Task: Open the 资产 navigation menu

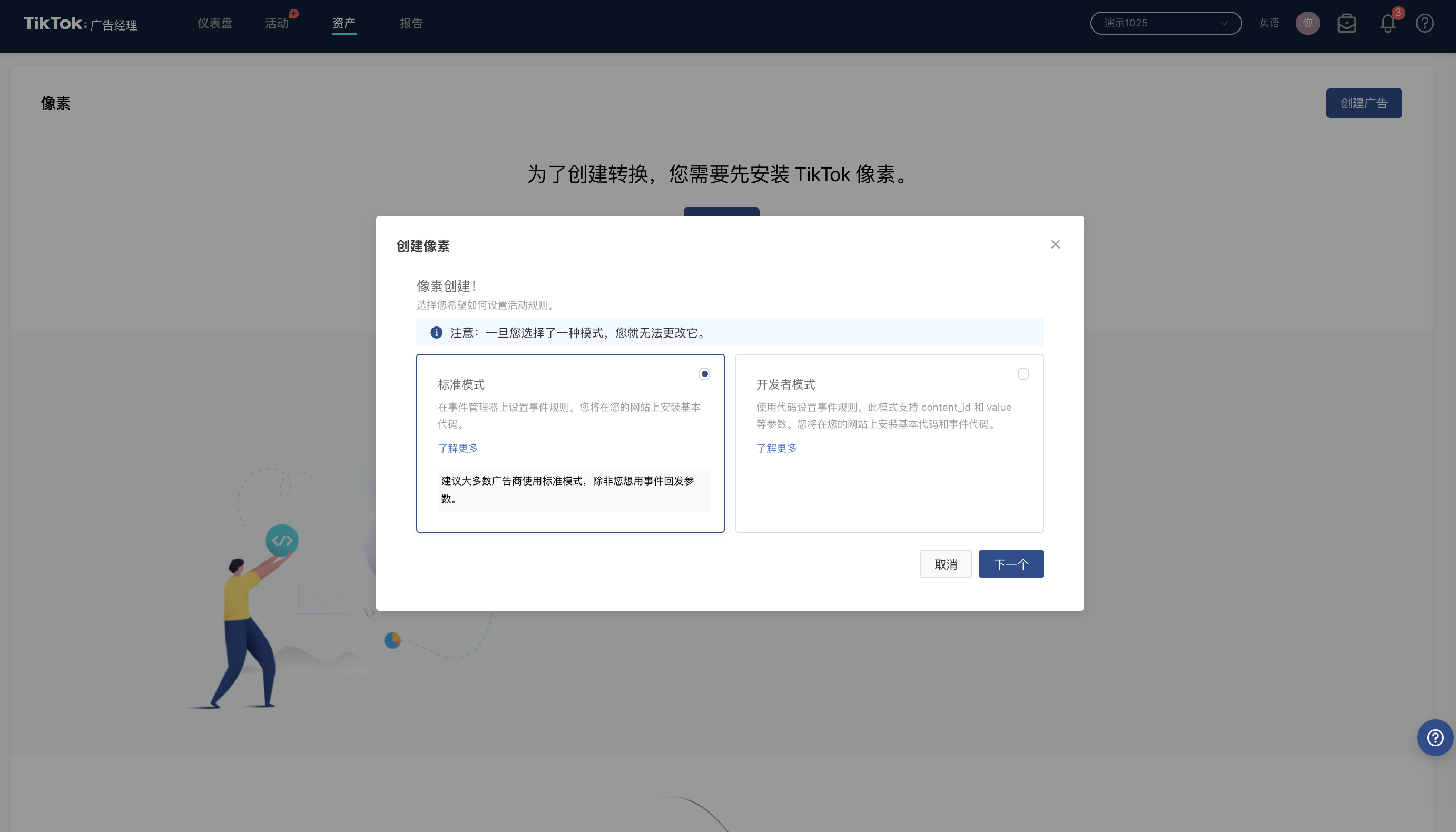Action: tap(343, 23)
